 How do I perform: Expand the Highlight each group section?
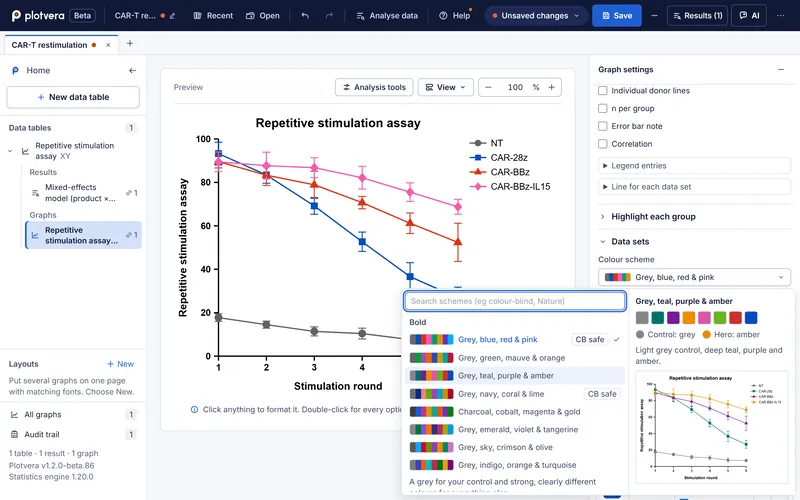pos(694,216)
